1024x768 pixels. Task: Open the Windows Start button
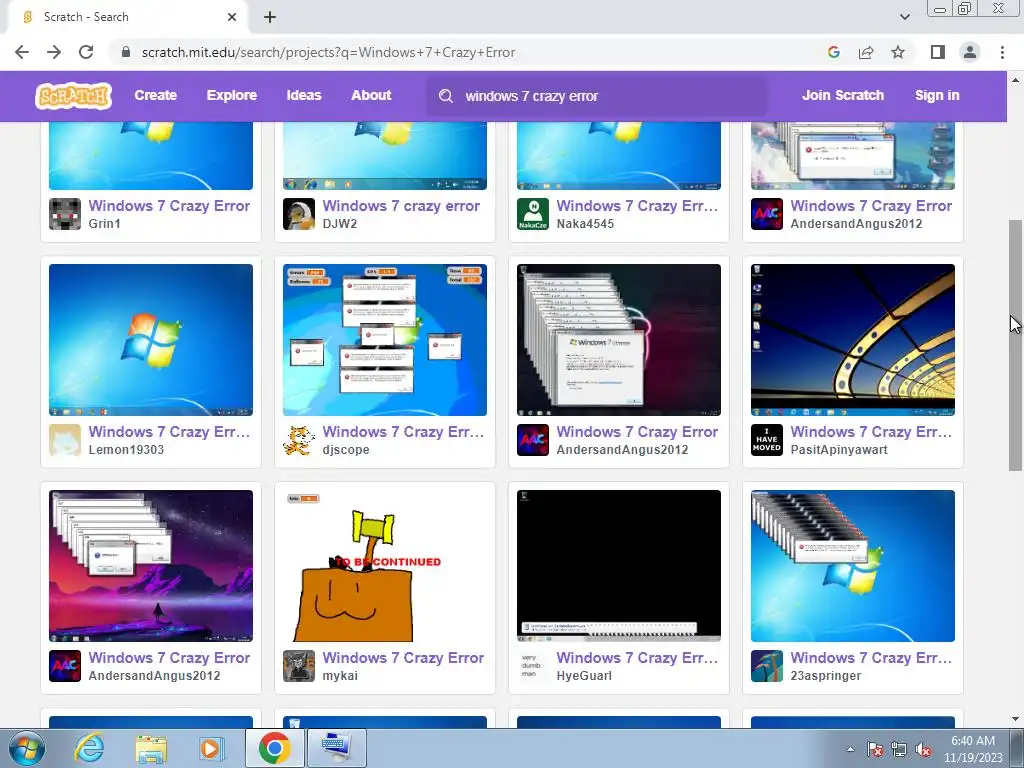tap(27, 748)
